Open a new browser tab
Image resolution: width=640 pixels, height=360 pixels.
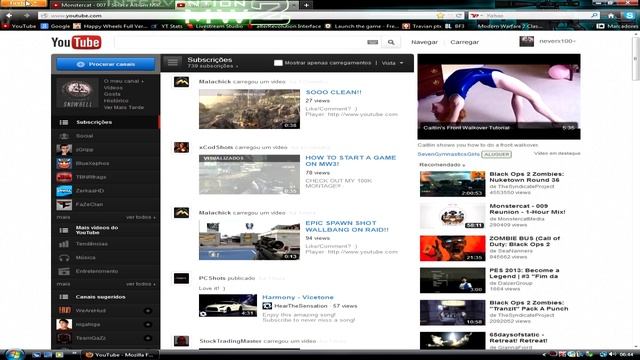click(x=306, y=5)
